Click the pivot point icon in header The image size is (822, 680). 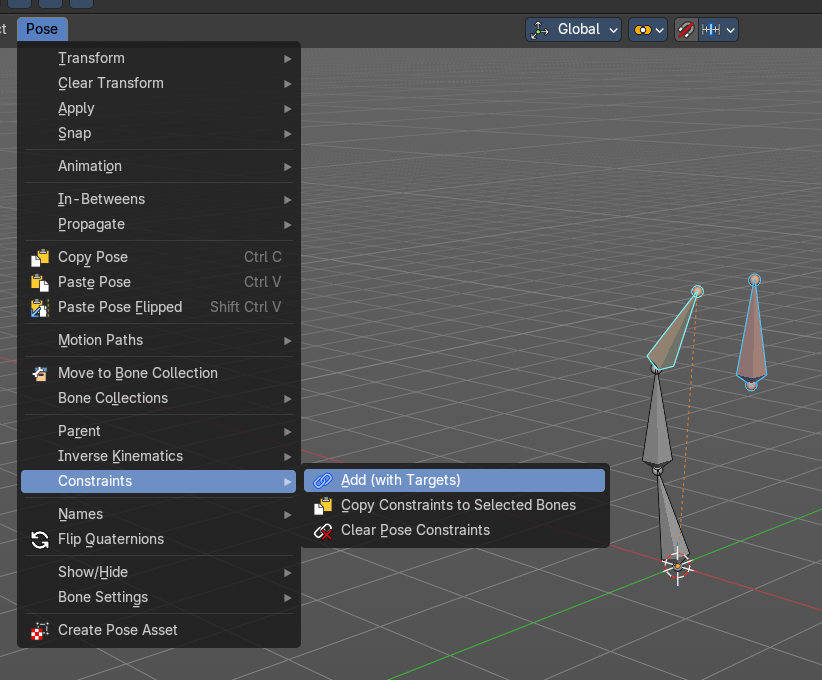click(642, 30)
